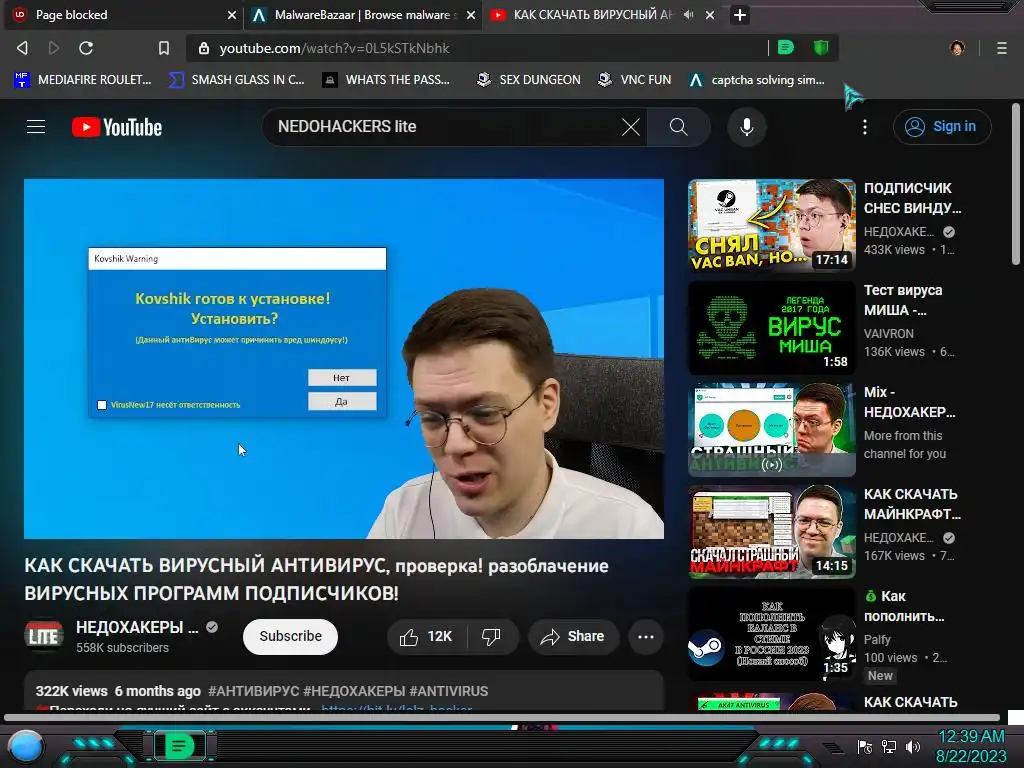1024x768 pixels.
Task: Click the Sign in button
Action: pos(942,127)
